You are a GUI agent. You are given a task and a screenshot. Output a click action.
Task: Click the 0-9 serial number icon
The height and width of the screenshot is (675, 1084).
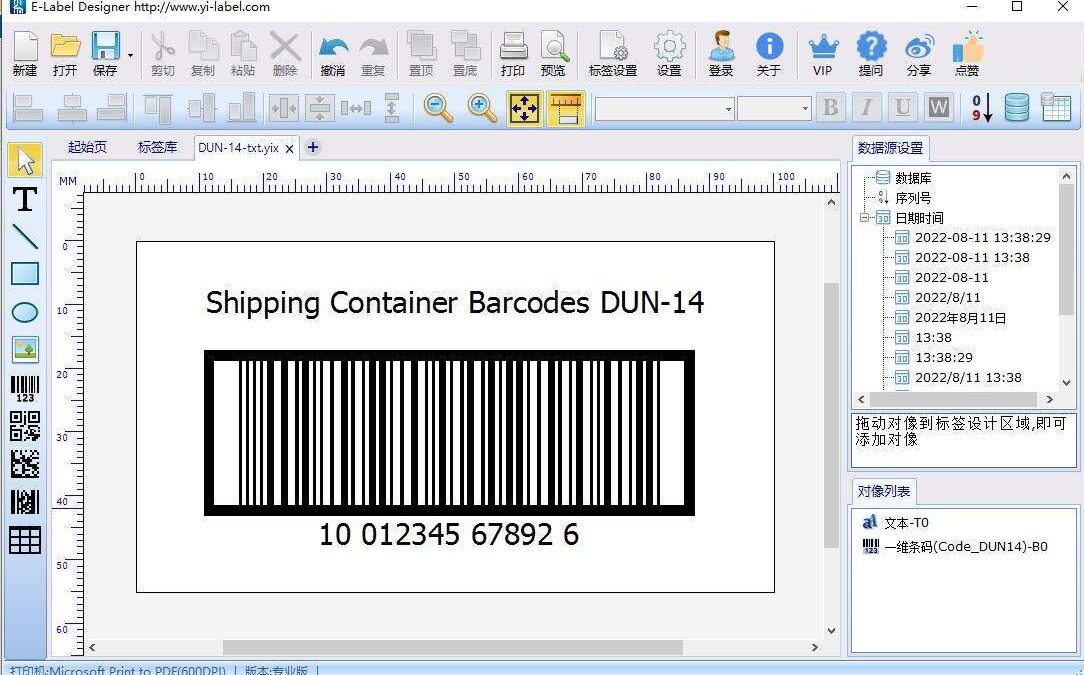coord(982,108)
